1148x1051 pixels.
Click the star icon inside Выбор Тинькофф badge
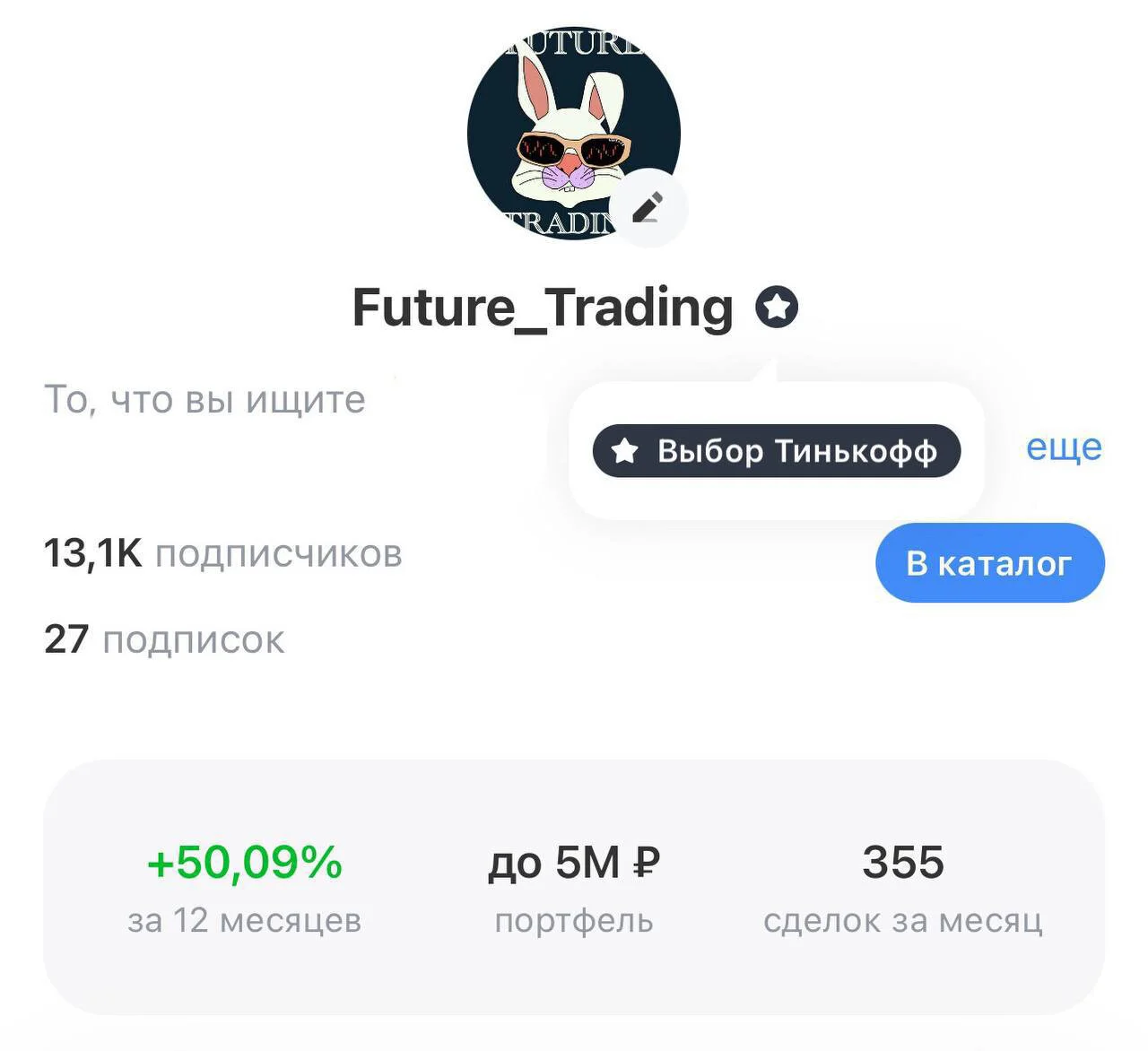click(x=625, y=451)
